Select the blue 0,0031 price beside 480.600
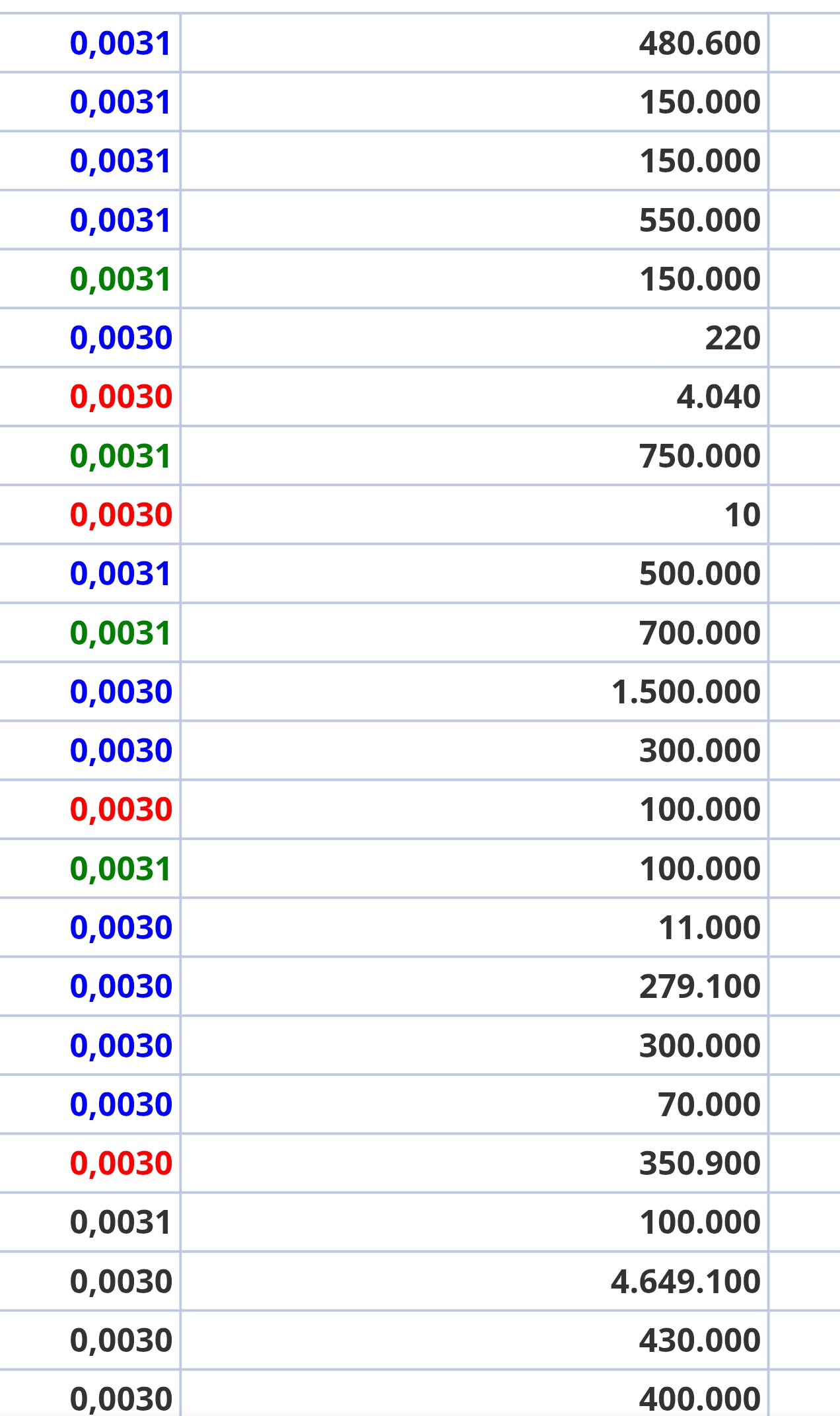 coord(121,44)
